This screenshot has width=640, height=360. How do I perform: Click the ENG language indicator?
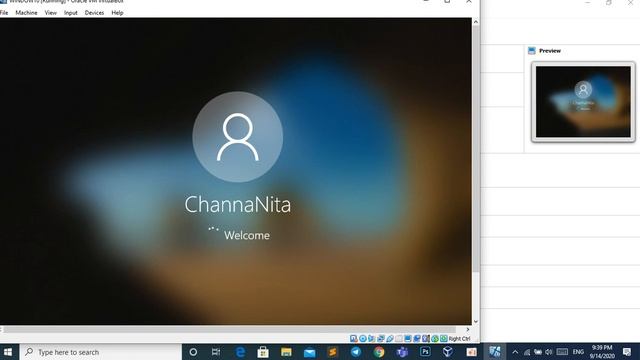[x=578, y=352]
